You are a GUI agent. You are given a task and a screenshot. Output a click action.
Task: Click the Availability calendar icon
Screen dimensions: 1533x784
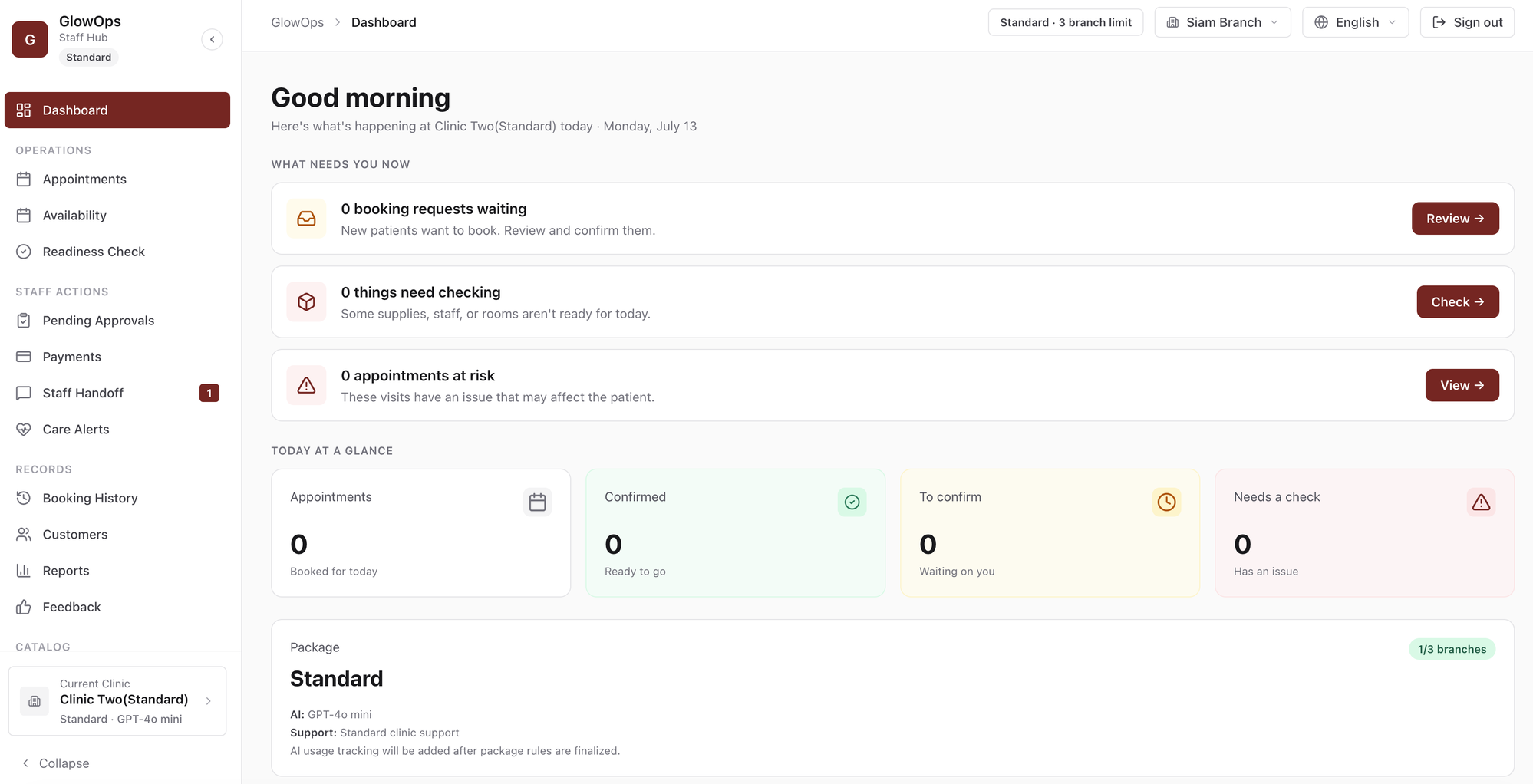pyautogui.click(x=24, y=215)
